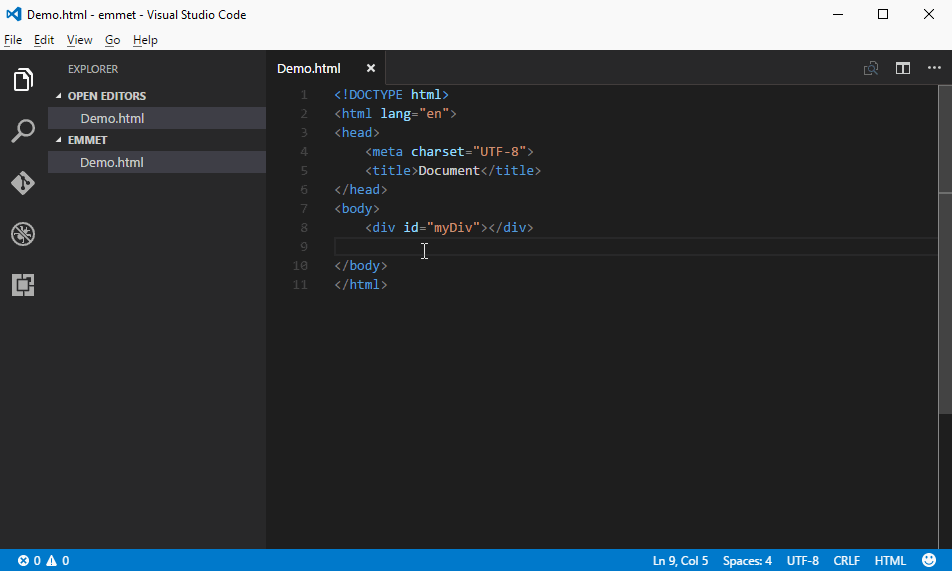Open the editor More Actions ellipsis
Screen dimensions: 952x571
coord(934,68)
